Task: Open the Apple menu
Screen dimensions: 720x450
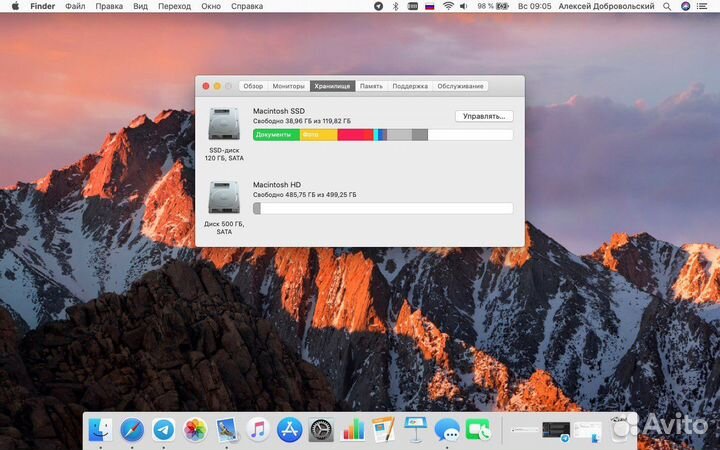Action: click(15, 6)
